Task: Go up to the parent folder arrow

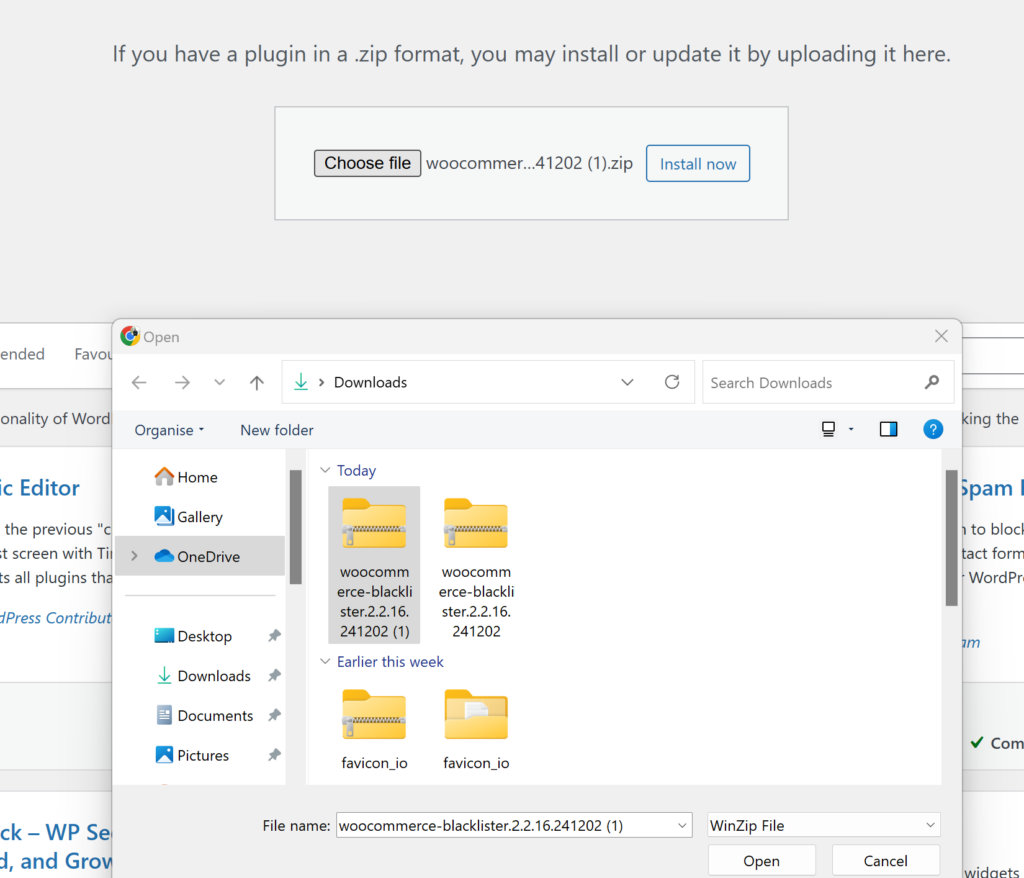Action: (x=256, y=382)
